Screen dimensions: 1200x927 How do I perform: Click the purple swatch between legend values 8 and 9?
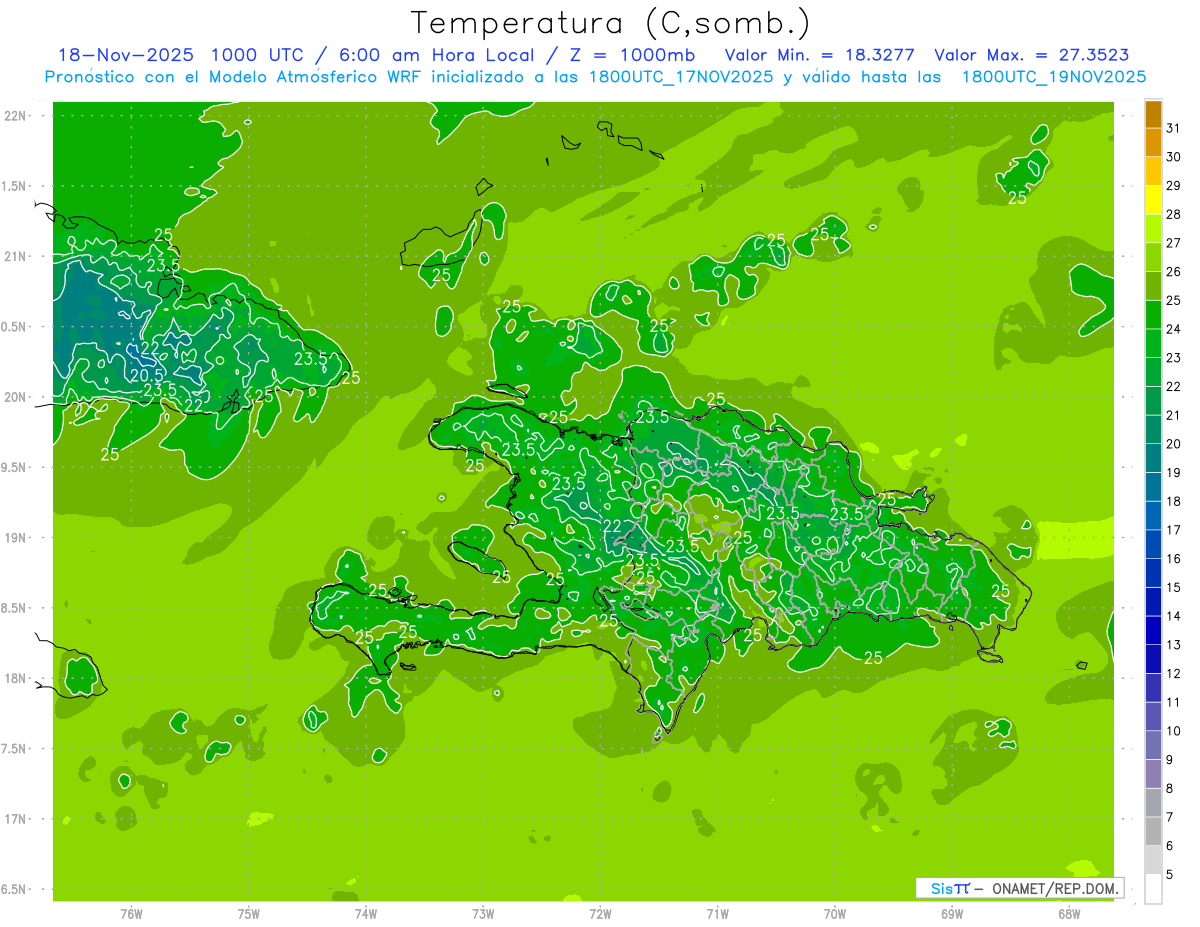pos(1153,774)
